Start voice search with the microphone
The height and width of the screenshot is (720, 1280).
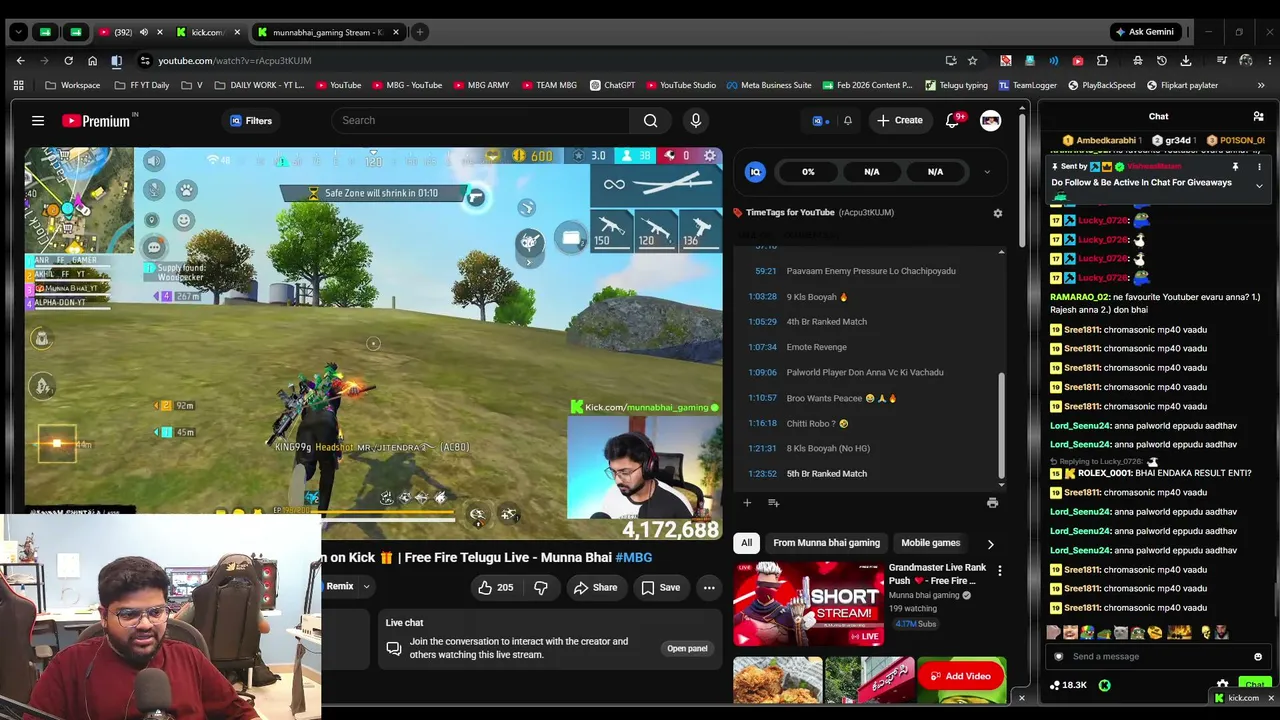(696, 121)
